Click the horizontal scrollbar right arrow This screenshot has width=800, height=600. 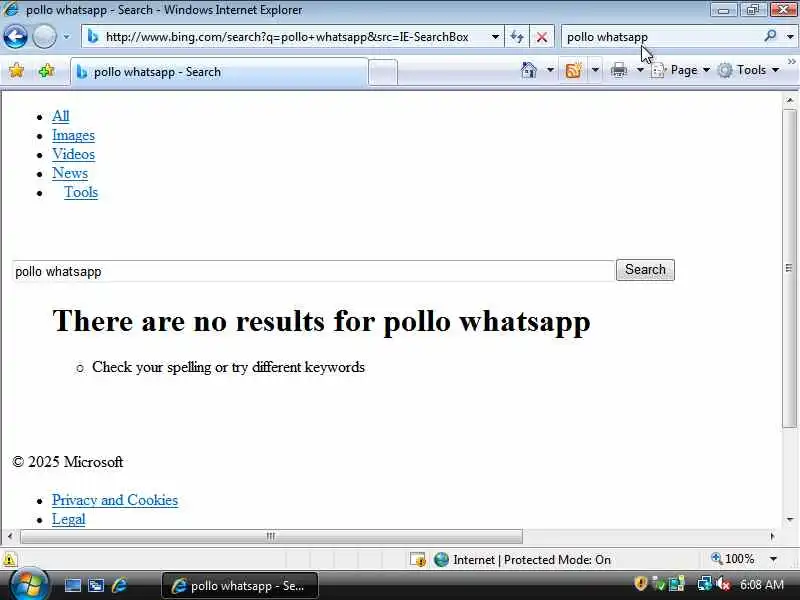[x=772, y=536]
